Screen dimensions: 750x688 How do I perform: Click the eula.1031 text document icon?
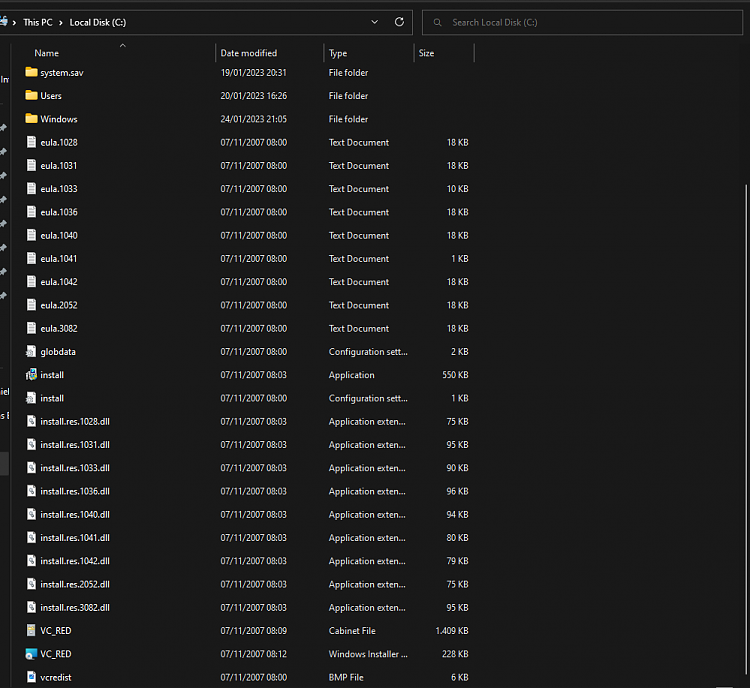pyautogui.click(x=31, y=166)
